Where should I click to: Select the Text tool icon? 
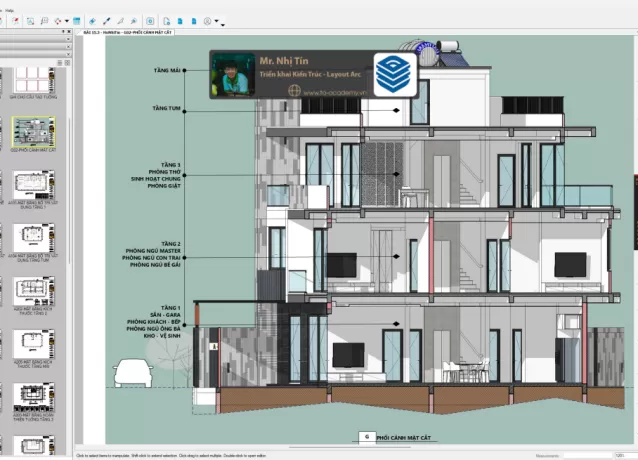31,21
